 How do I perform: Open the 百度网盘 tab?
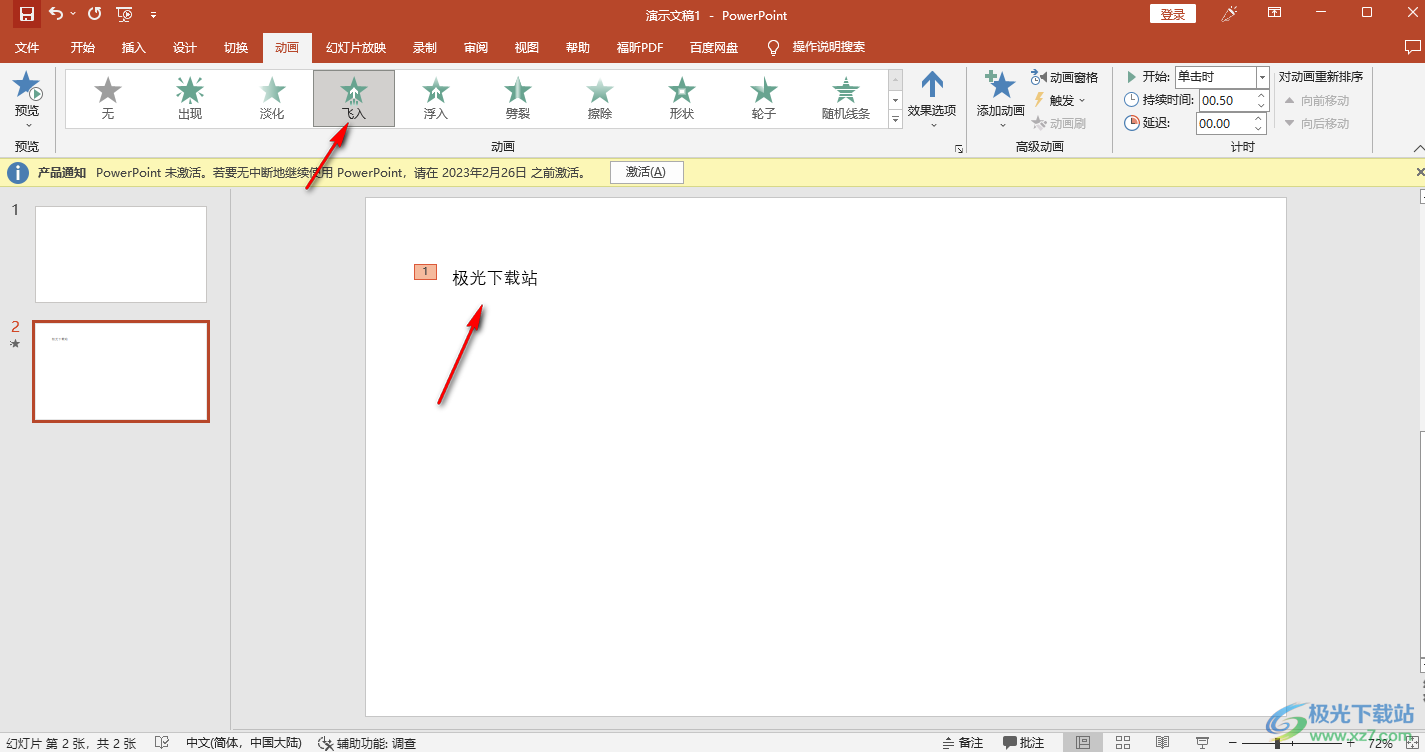tap(714, 47)
